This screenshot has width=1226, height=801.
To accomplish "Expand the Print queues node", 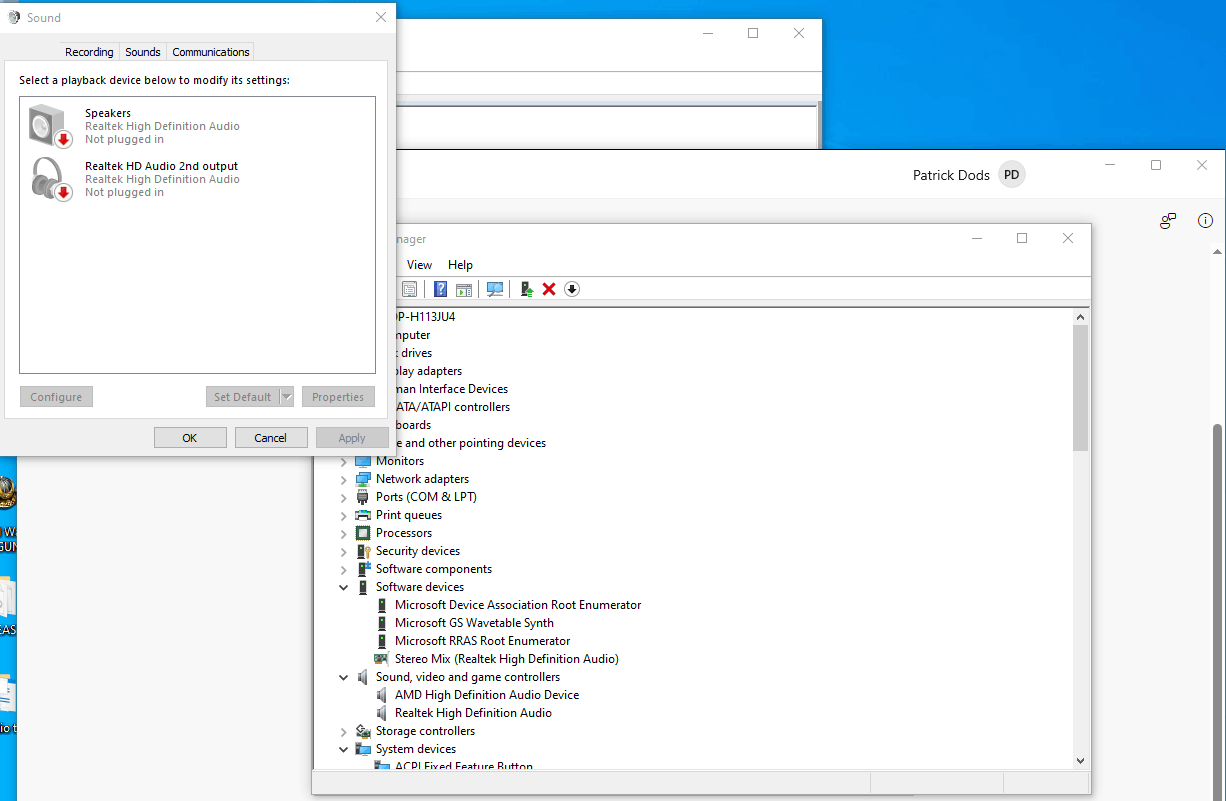I will 344,515.
